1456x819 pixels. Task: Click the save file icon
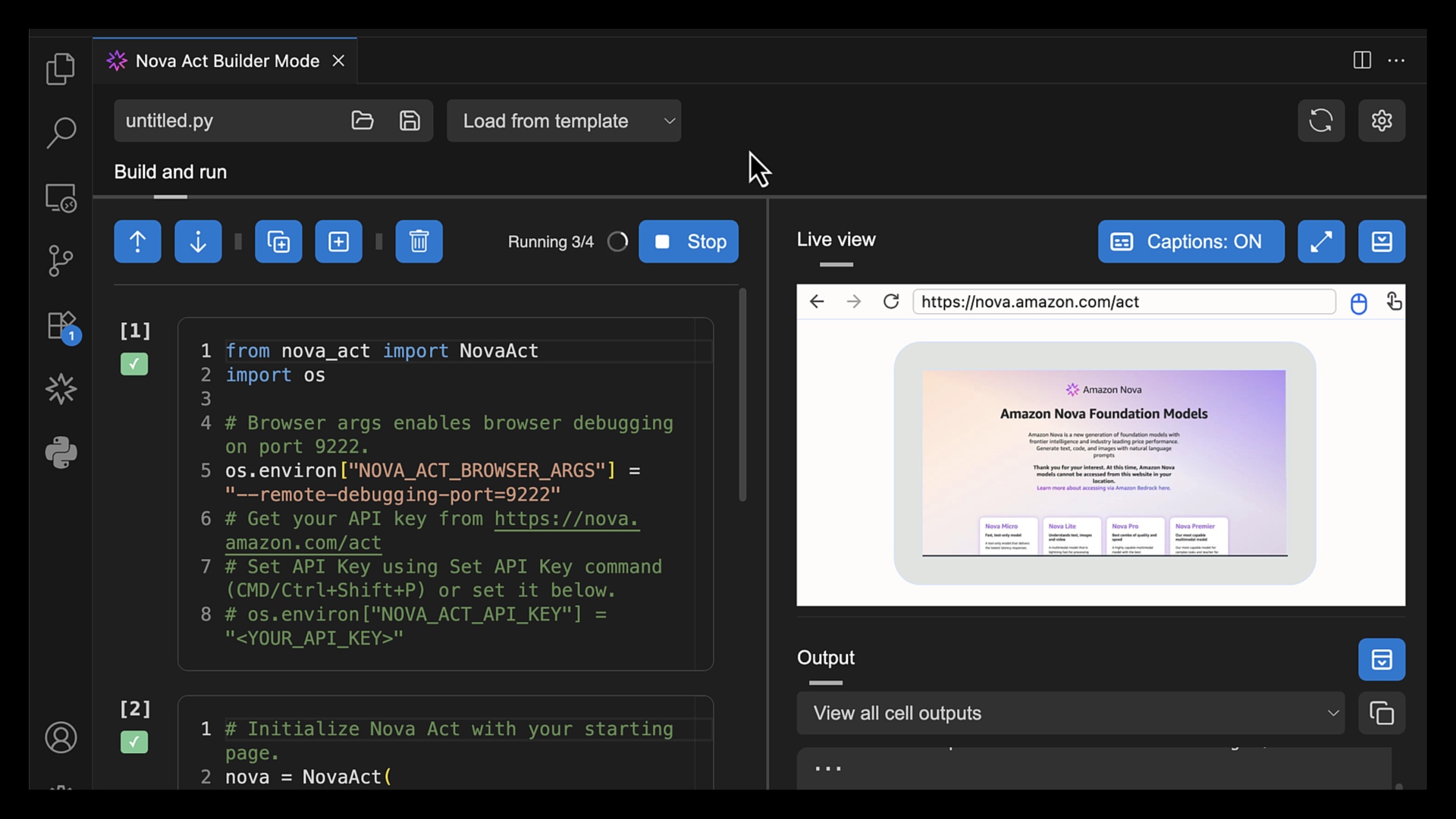pos(409,121)
